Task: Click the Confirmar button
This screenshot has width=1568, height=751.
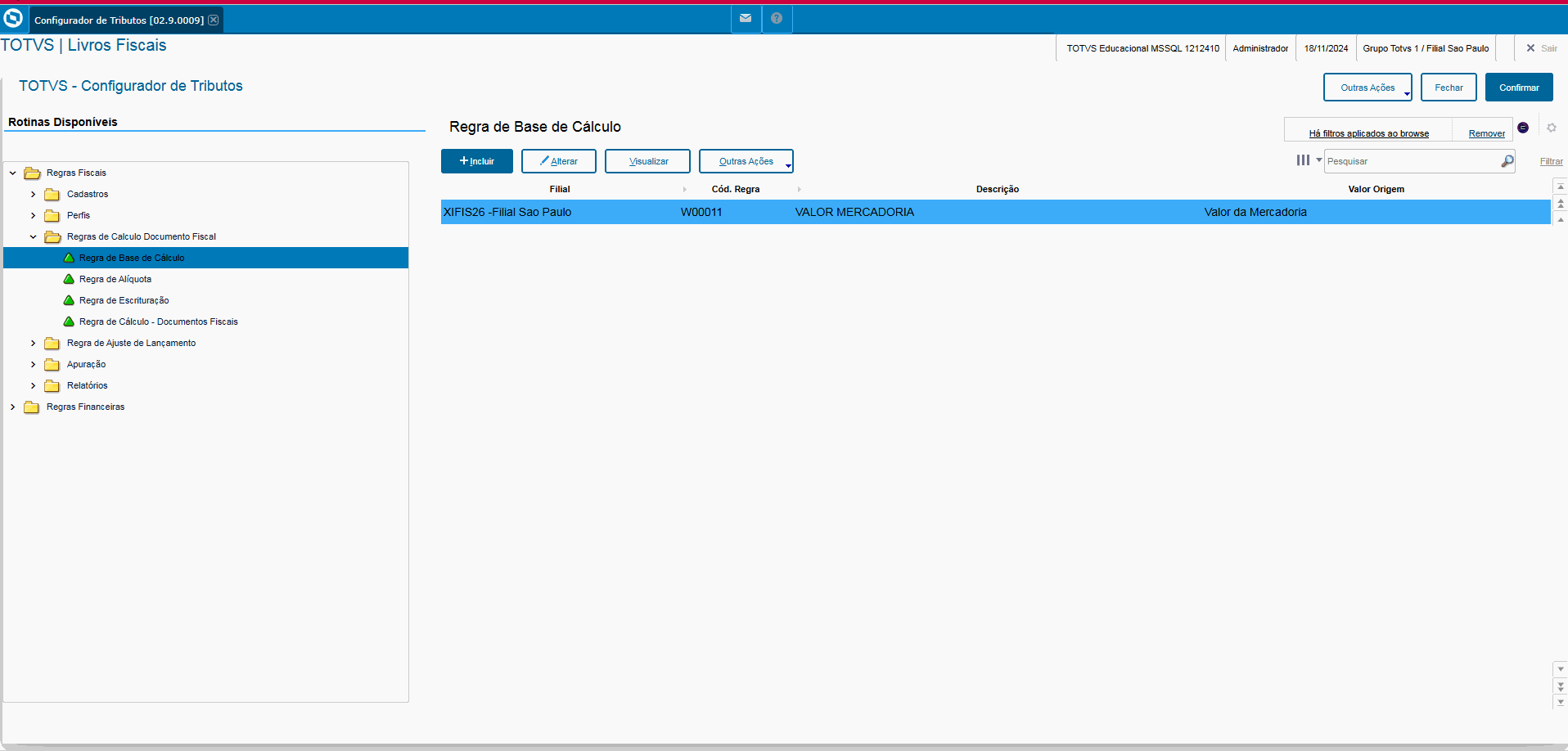Action: (x=1519, y=88)
